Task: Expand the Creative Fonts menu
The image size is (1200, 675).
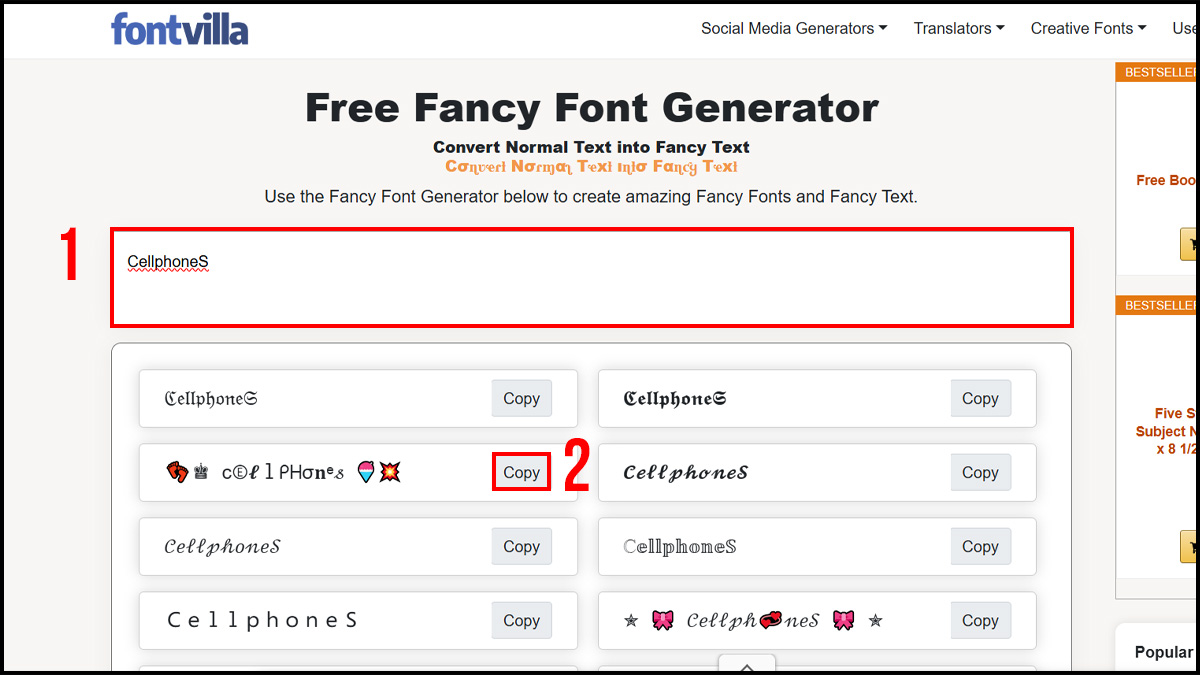Action: (1089, 29)
